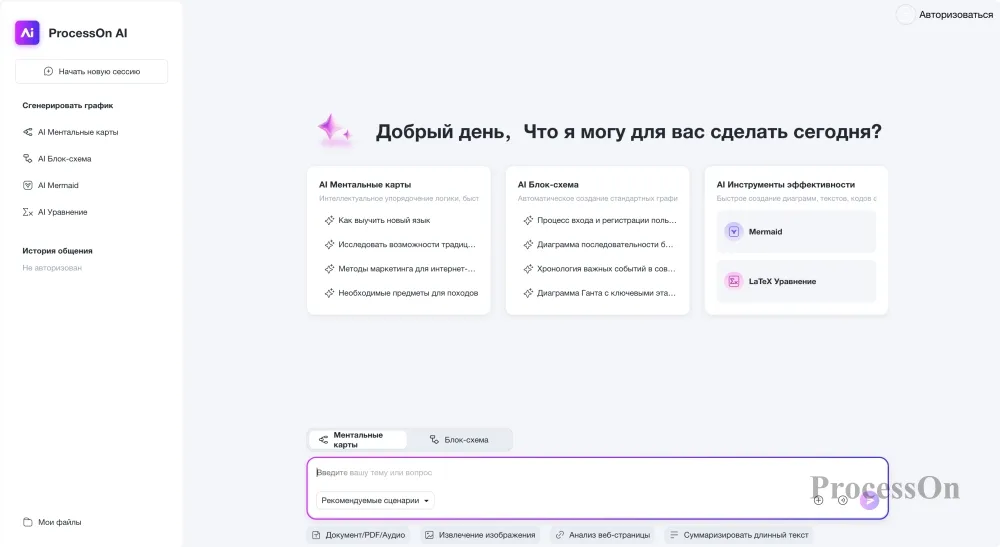
Task: Click the link icon beside Анализ веб-страницы
Action: click(x=559, y=535)
